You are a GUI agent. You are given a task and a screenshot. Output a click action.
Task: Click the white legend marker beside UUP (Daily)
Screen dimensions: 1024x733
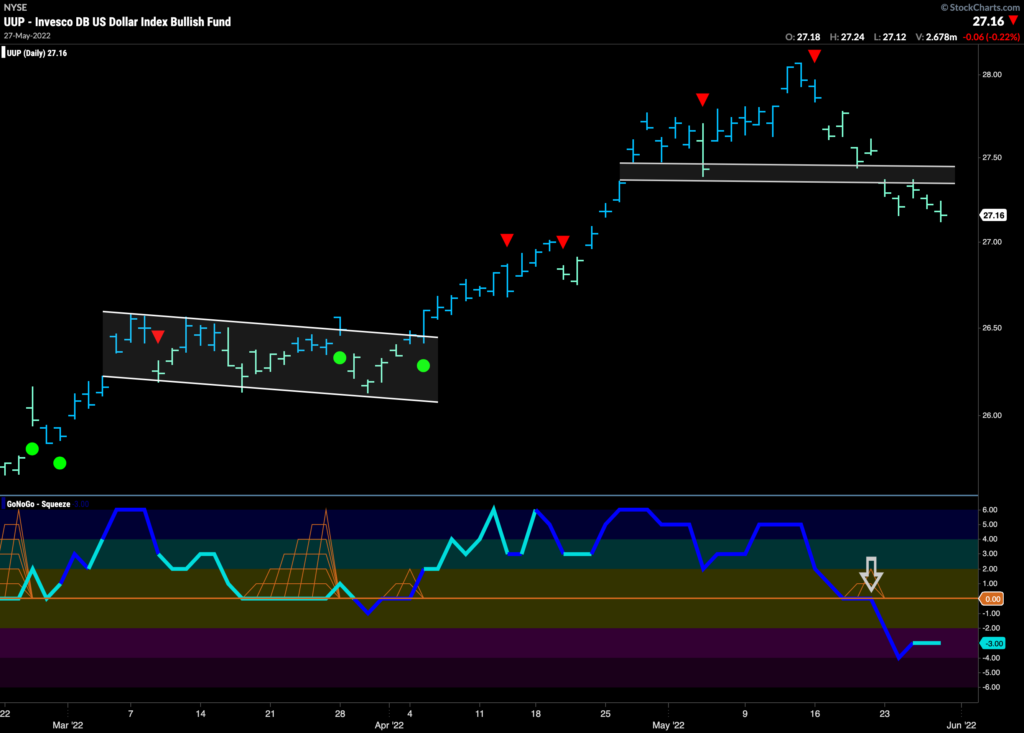click(x=3, y=53)
